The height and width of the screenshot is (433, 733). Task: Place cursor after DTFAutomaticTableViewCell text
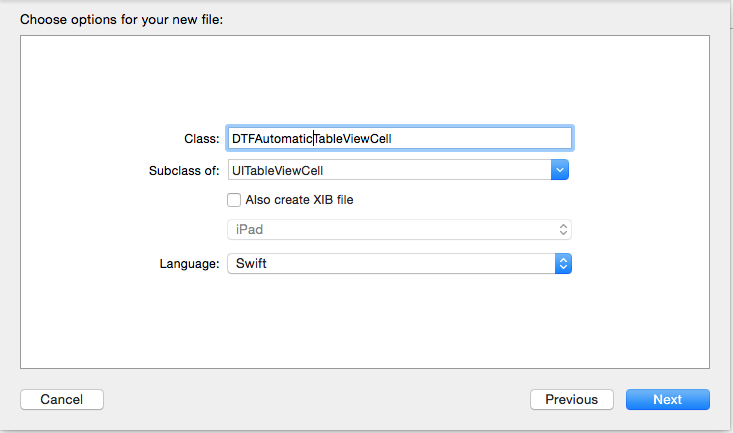click(x=394, y=139)
